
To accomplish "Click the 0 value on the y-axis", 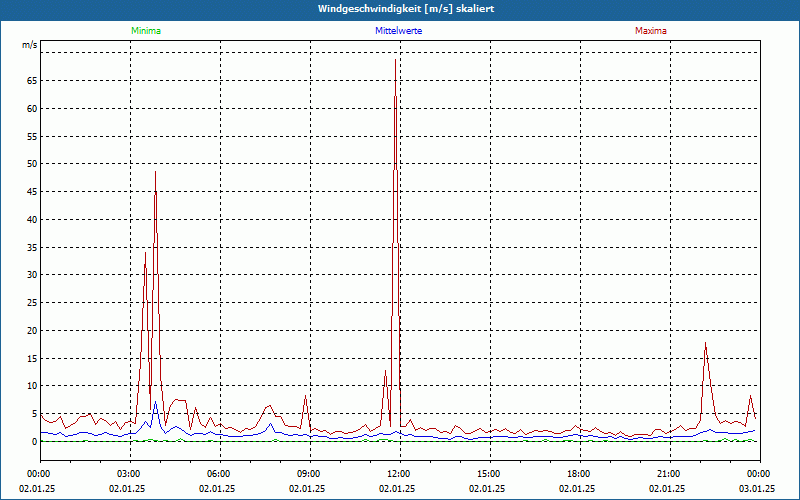I will (x=35, y=442).
